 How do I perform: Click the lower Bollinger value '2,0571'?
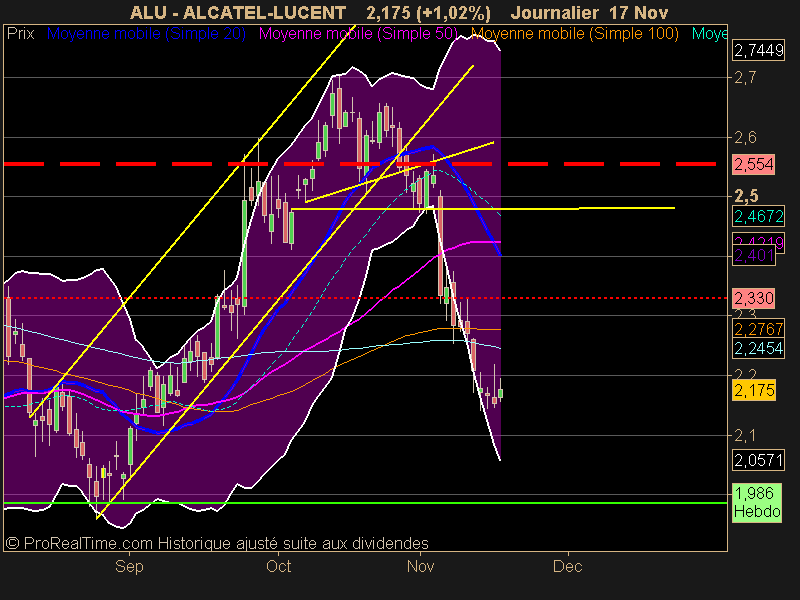759,461
